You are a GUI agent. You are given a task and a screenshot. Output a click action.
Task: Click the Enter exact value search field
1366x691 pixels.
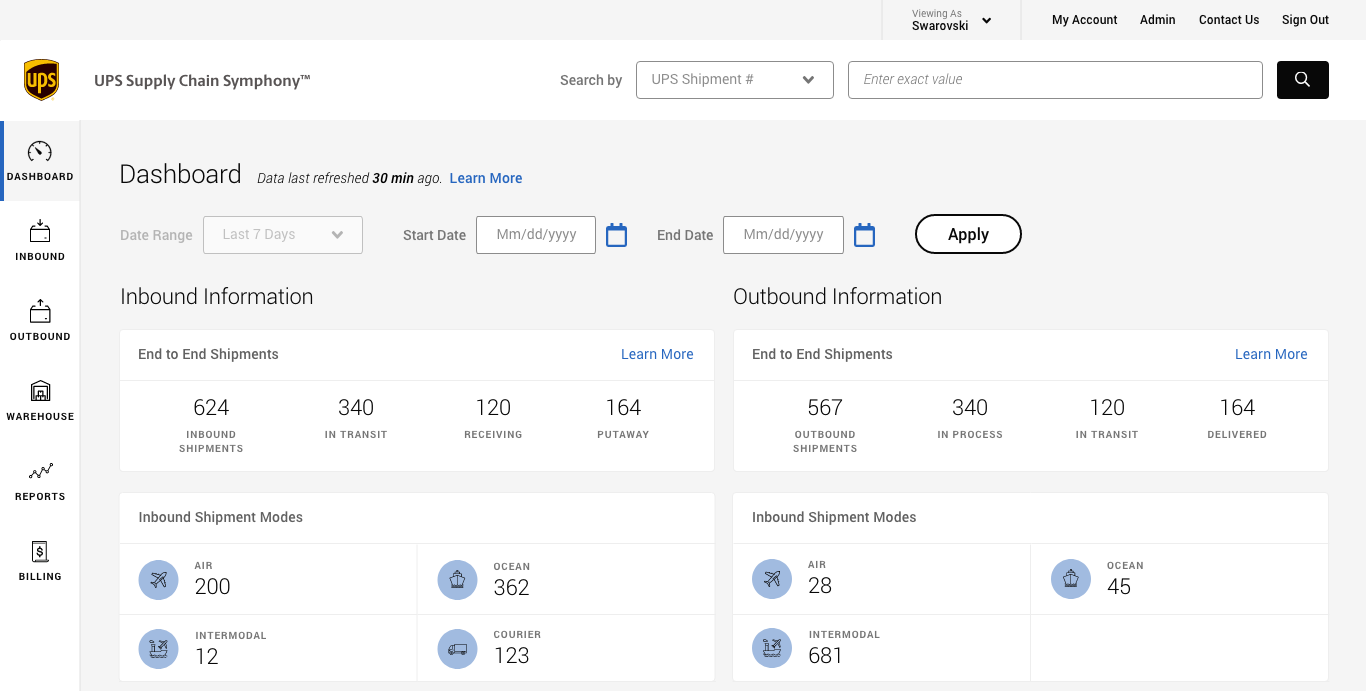click(1055, 80)
